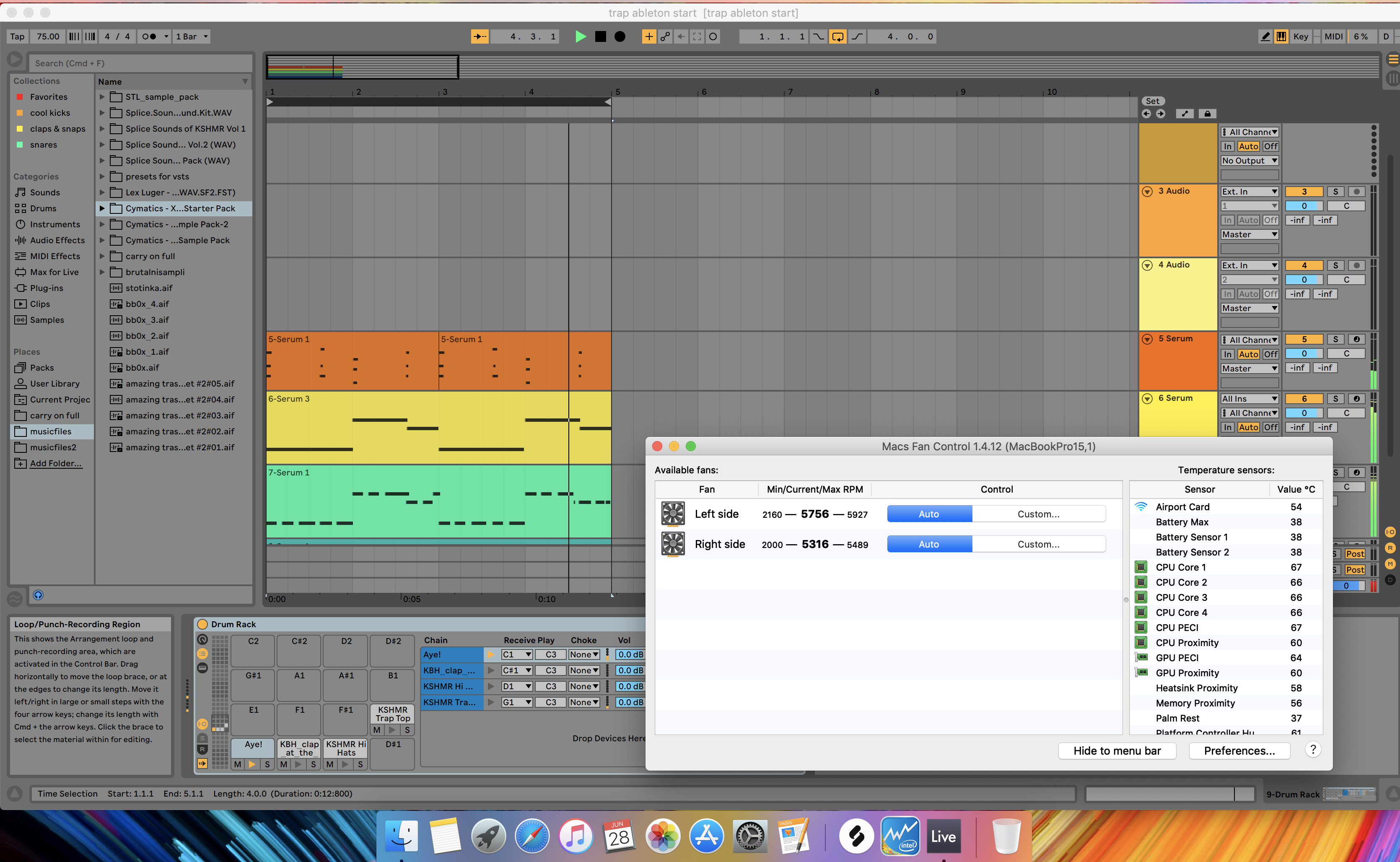Screen dimensions: 1400x862
Task: Select stotinka.aif sample file
Action: [x=149, y=288]
